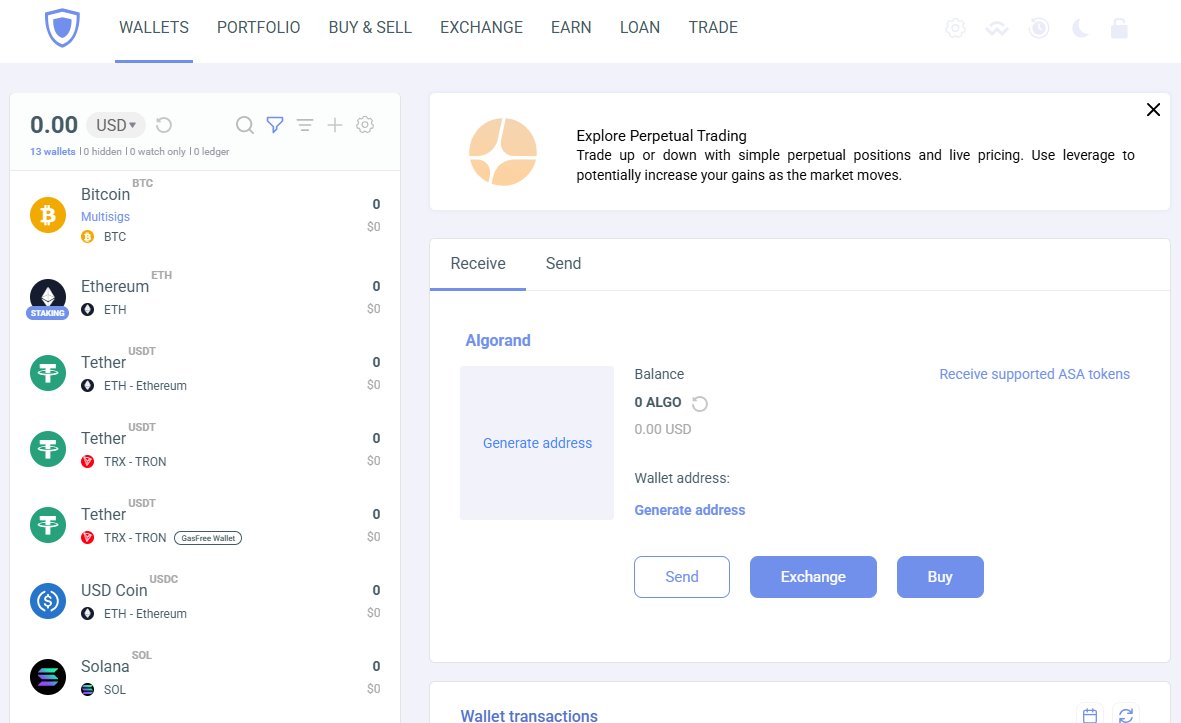
Task: Switch to Receive tab
Action: [478, 264]
